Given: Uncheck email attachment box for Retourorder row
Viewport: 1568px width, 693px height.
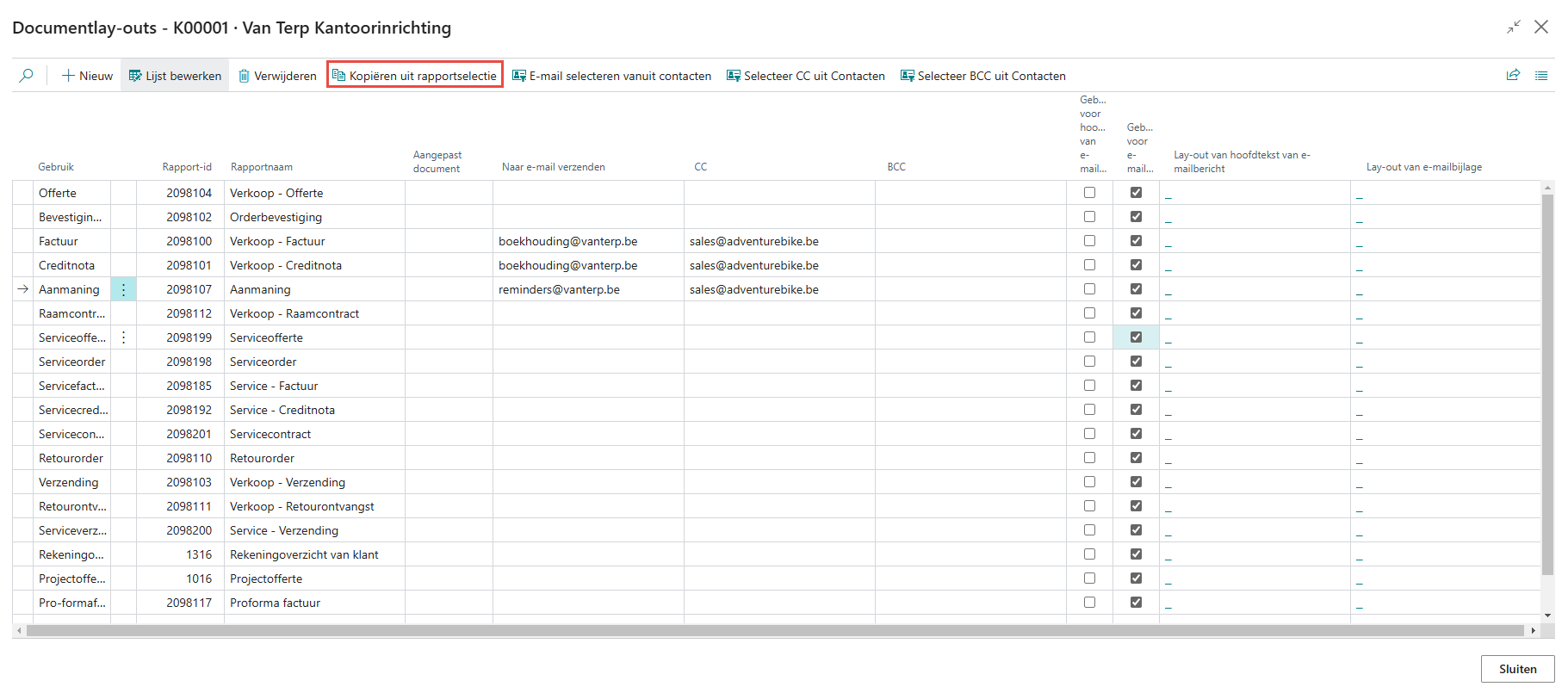Looking at the screenshot, I should coord(1136,458).
